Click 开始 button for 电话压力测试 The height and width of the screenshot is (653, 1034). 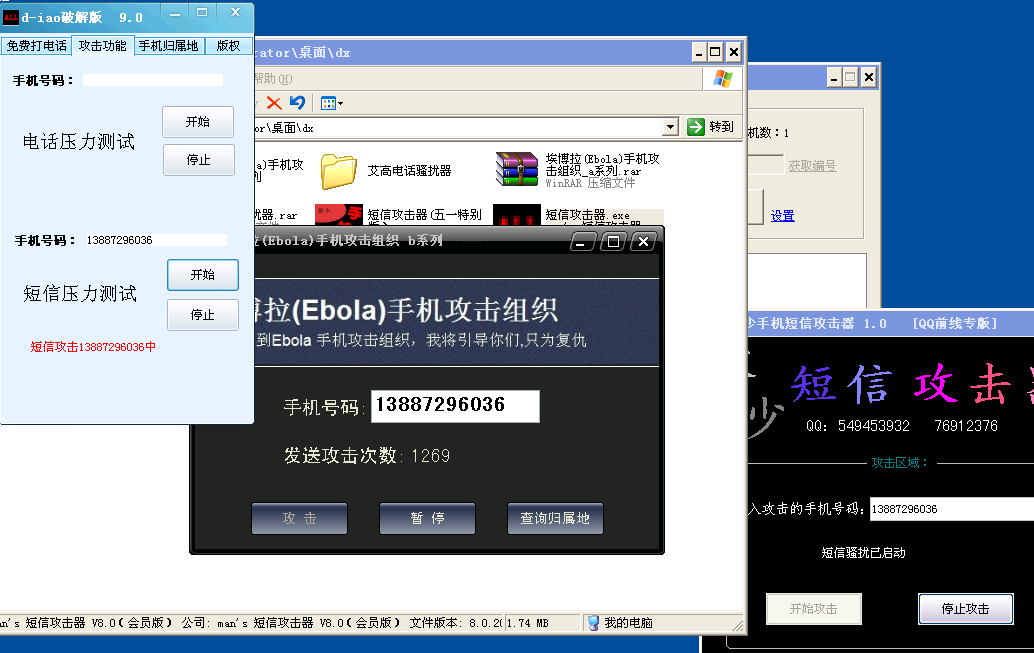[198, 122]
